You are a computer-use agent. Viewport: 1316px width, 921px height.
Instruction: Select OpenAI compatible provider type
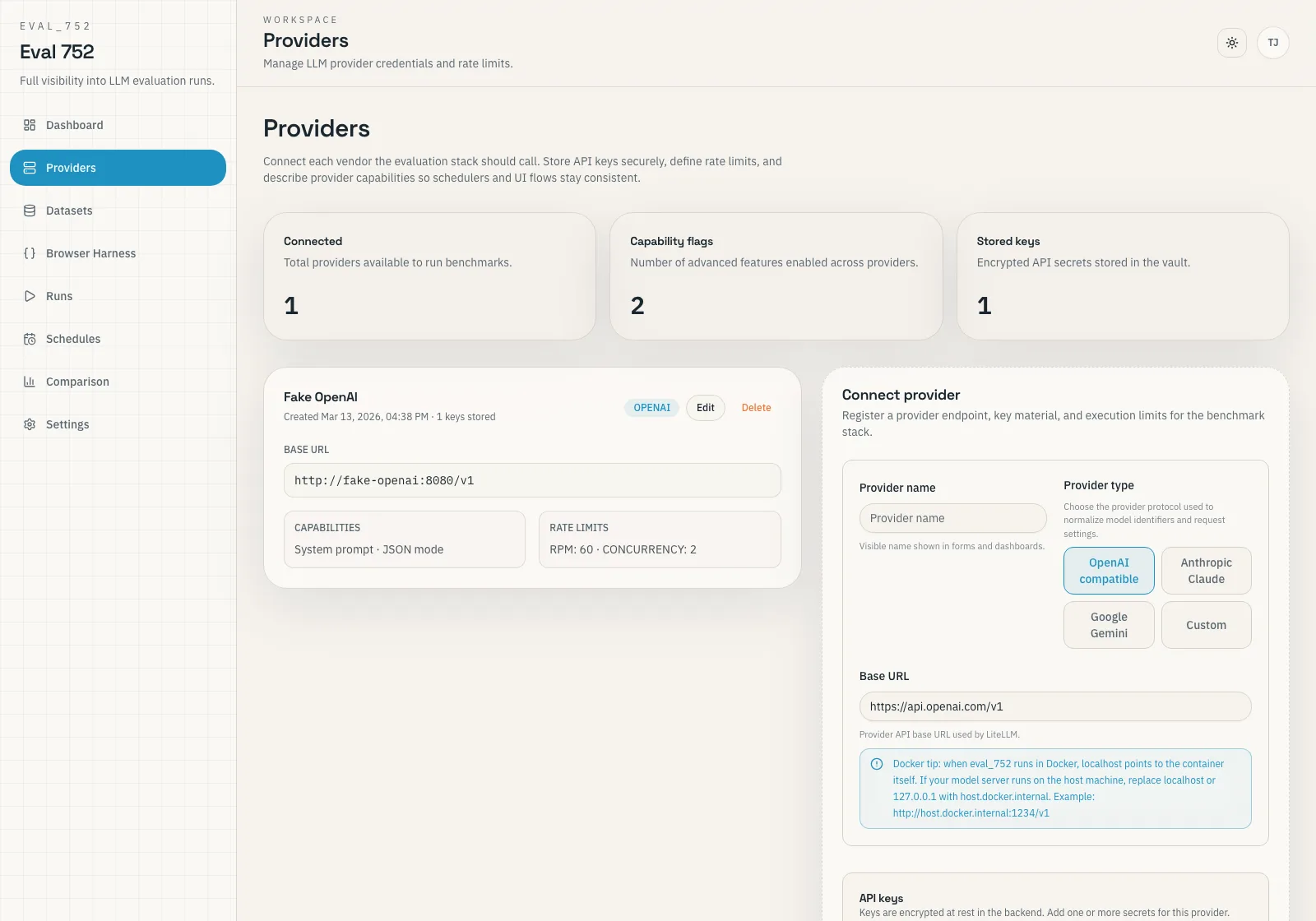(x=1109, y=571)
